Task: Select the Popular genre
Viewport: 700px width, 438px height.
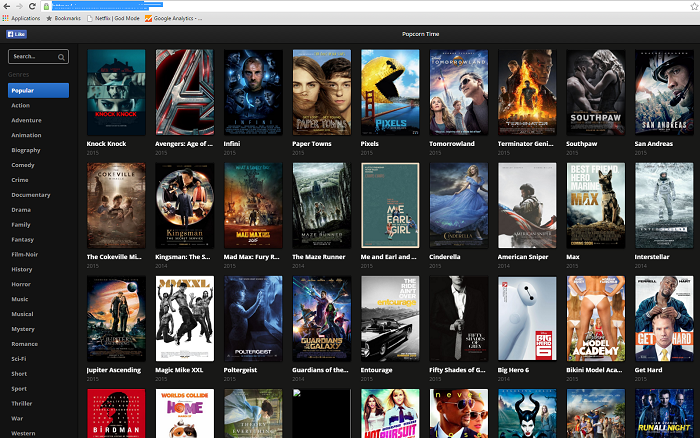Action: coord(38,90)
